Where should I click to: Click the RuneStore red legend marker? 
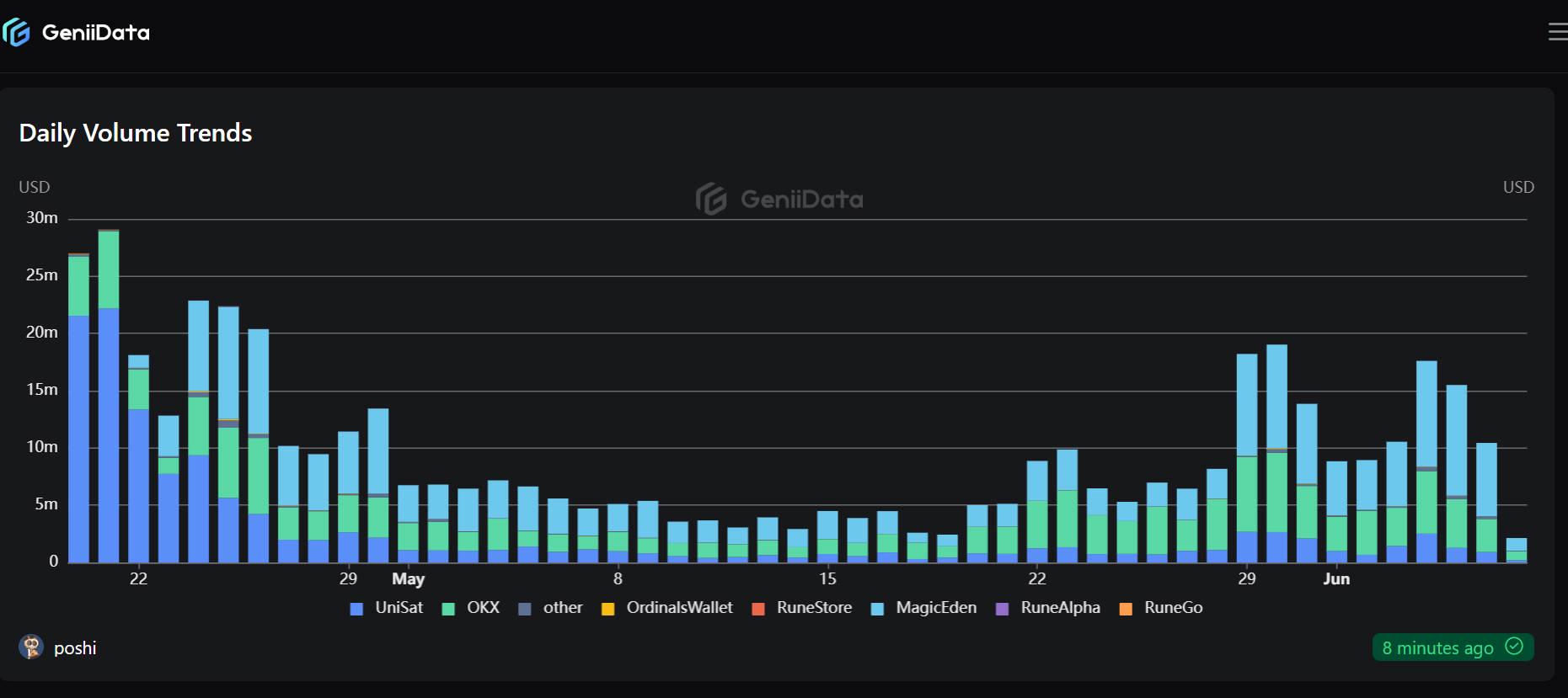click(758, 609)
